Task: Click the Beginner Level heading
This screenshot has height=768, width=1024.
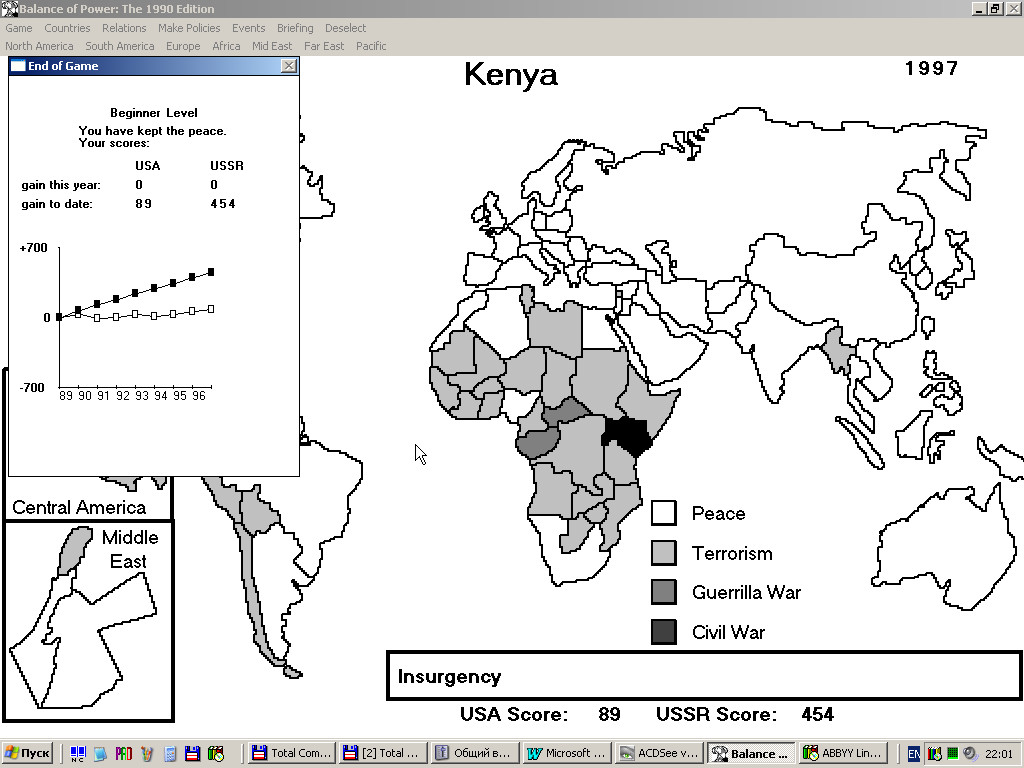Action: pyautogui.click(x=153, y=113)
